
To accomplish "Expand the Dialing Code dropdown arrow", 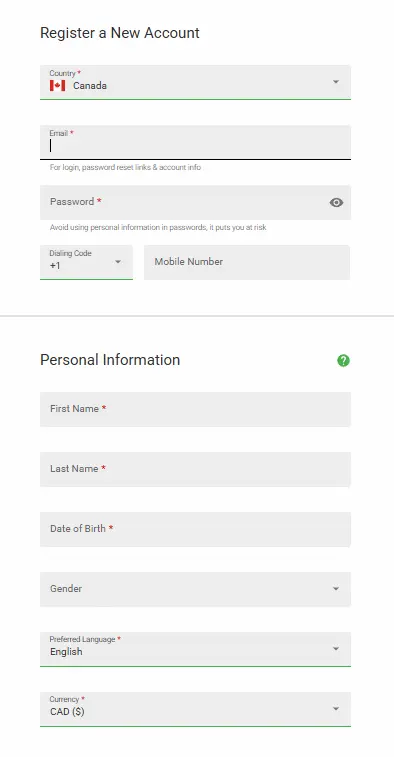I will (x=118, y=262).
